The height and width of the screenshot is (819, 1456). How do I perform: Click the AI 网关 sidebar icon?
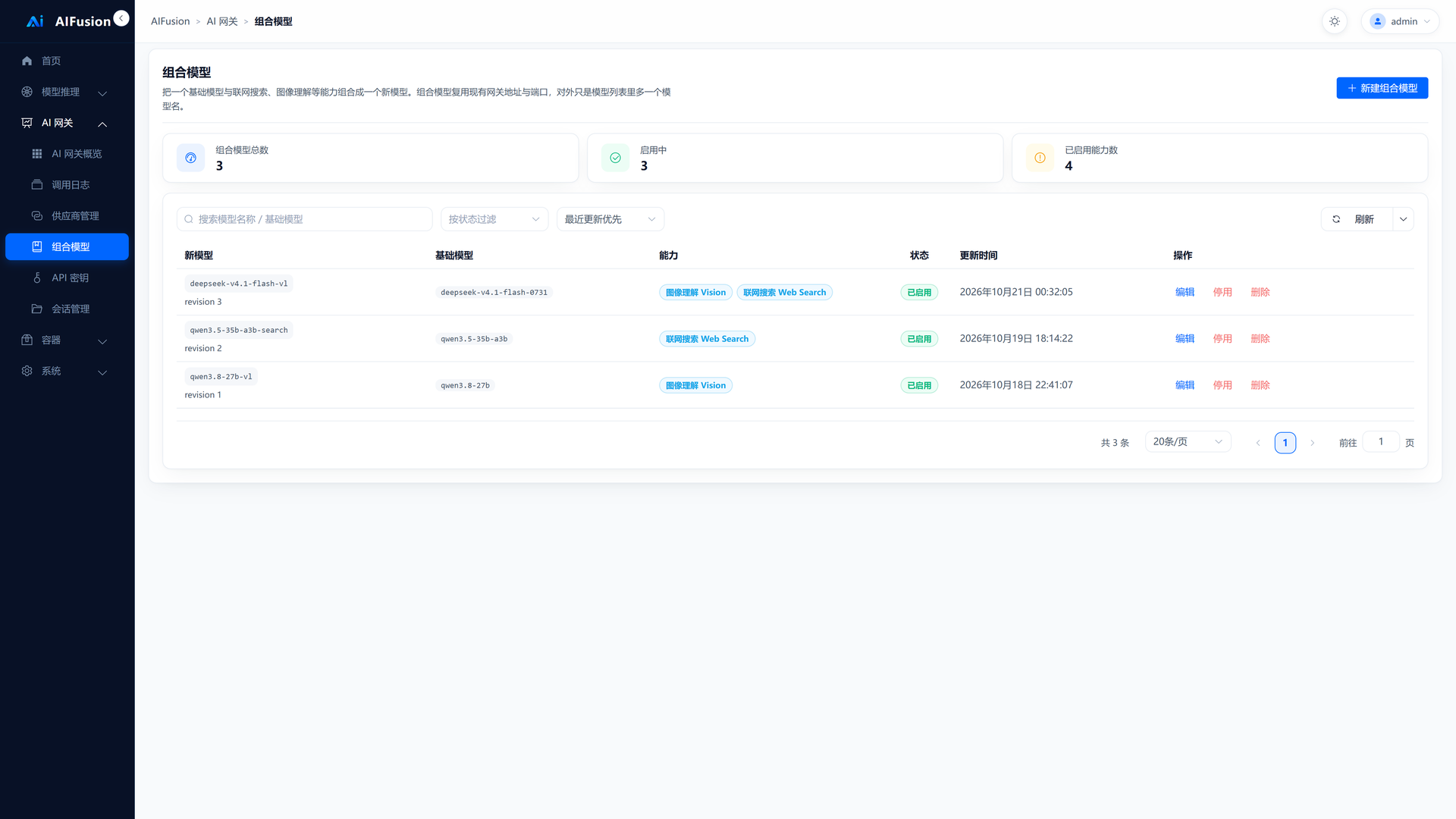click(27, 123)
